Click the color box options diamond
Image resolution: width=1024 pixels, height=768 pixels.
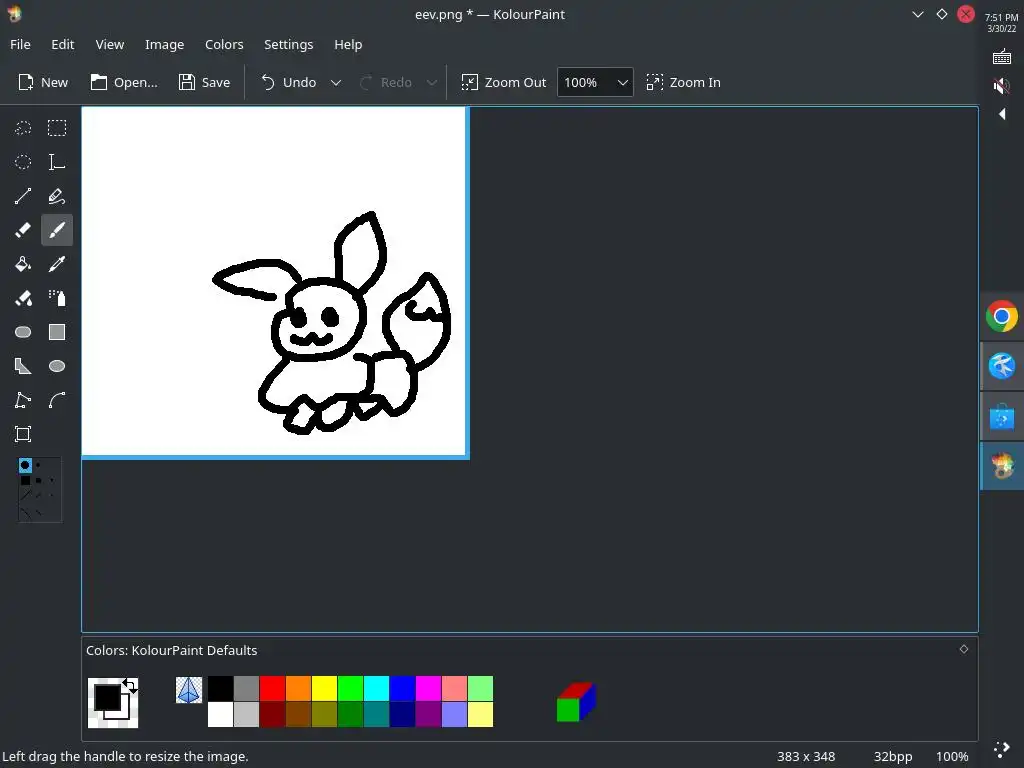click(x=964, y=648)
